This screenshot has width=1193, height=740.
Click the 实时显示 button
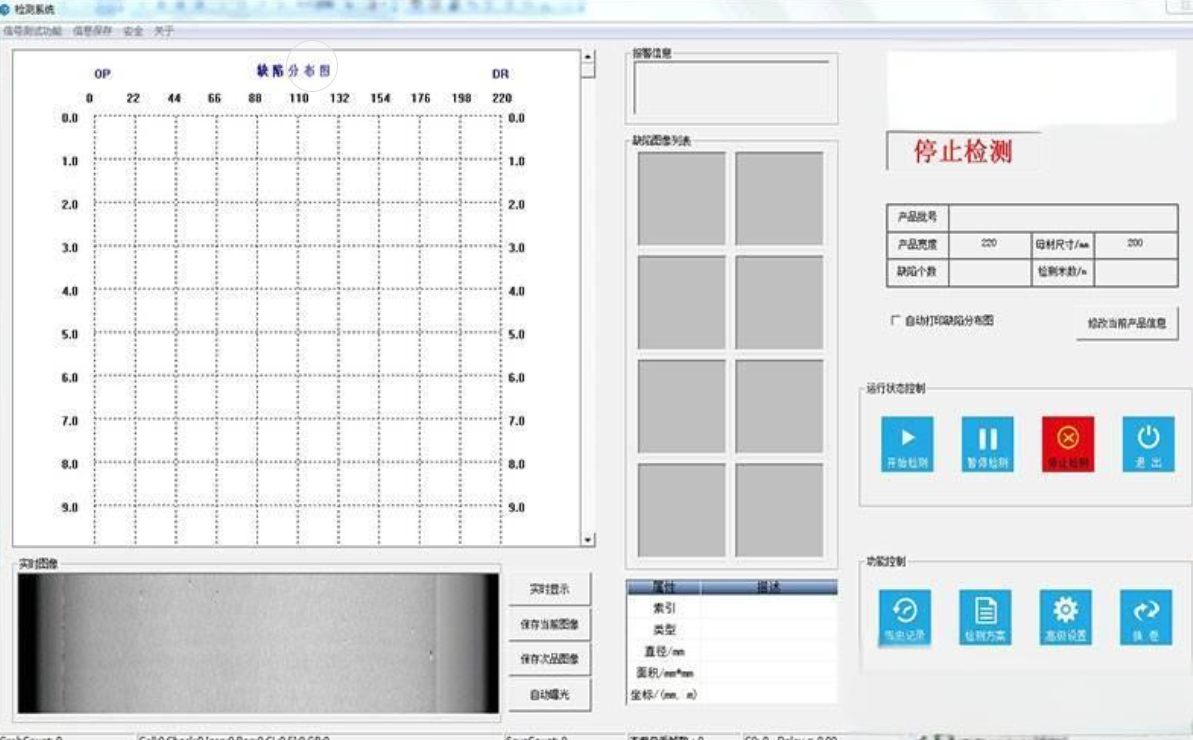[549, 589]
